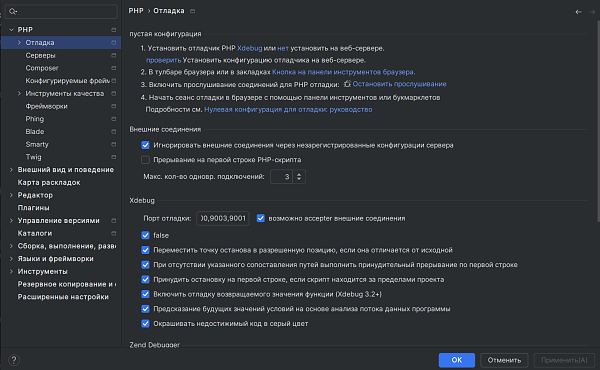Increase max simultaneous connections stepper

pos(299,174)
